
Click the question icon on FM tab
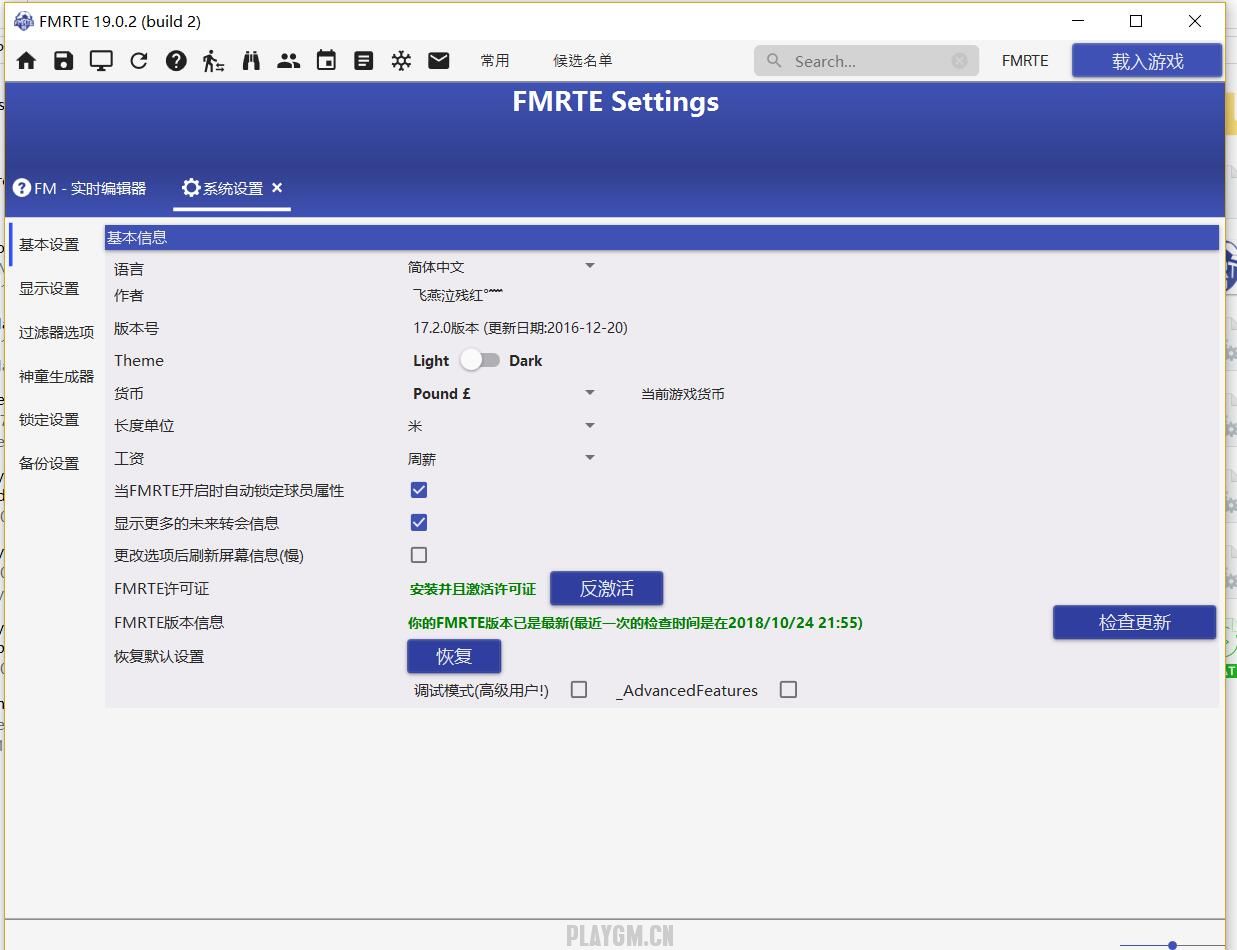click(x=22, y=187)
